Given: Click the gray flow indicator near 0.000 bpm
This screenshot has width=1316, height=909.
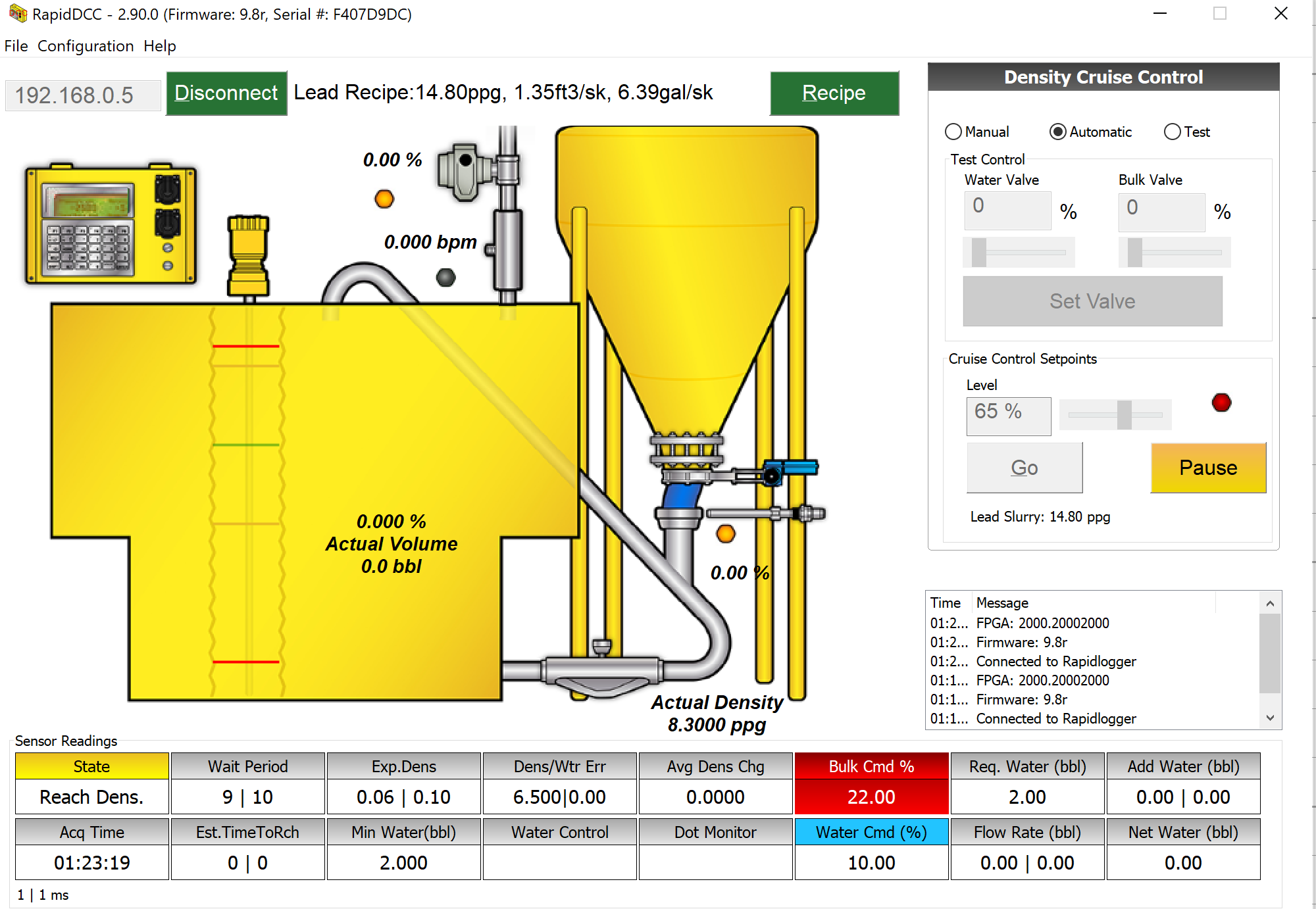Looking at the screenshot, I should click(445, 278).
